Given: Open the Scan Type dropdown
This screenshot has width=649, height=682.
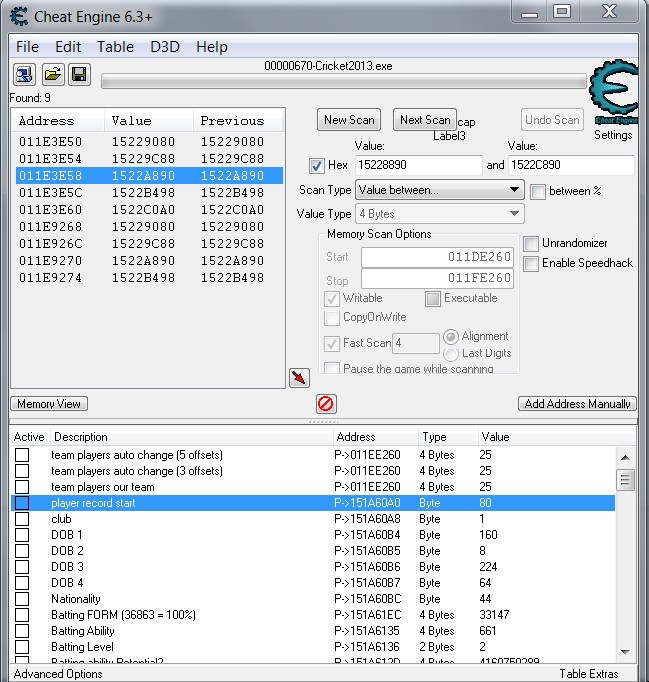Looking at the screenshot, I should [x=440, y=190].
